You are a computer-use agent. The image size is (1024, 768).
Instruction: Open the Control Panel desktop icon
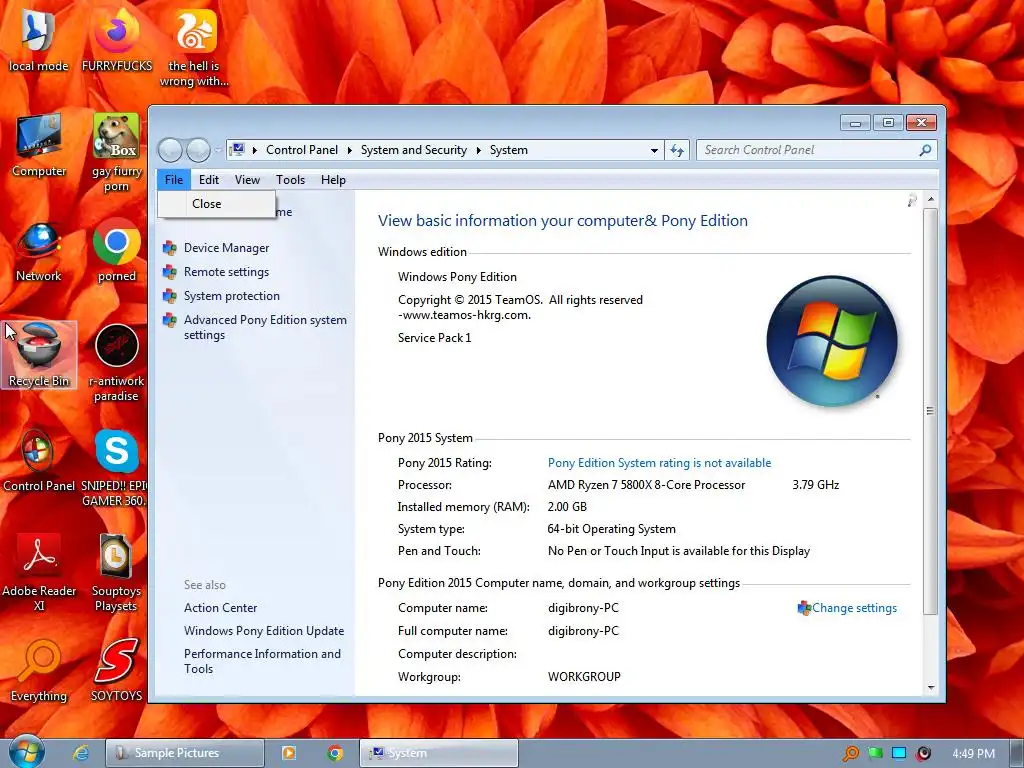pyautogui.click(x=38, y=460)
